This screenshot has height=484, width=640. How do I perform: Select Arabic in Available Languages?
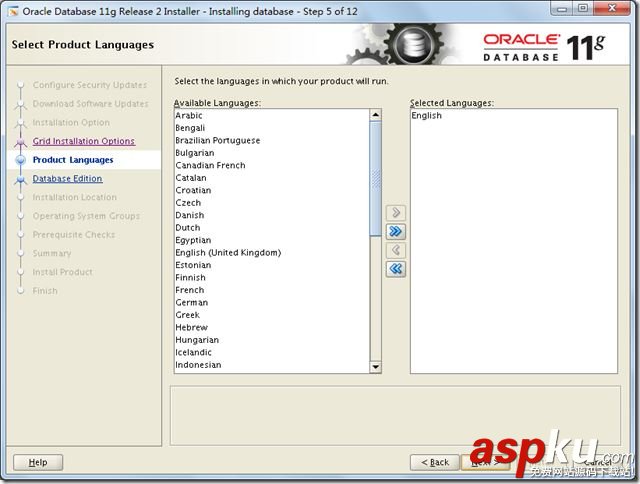pyautogui.click(x=190, y=116)
